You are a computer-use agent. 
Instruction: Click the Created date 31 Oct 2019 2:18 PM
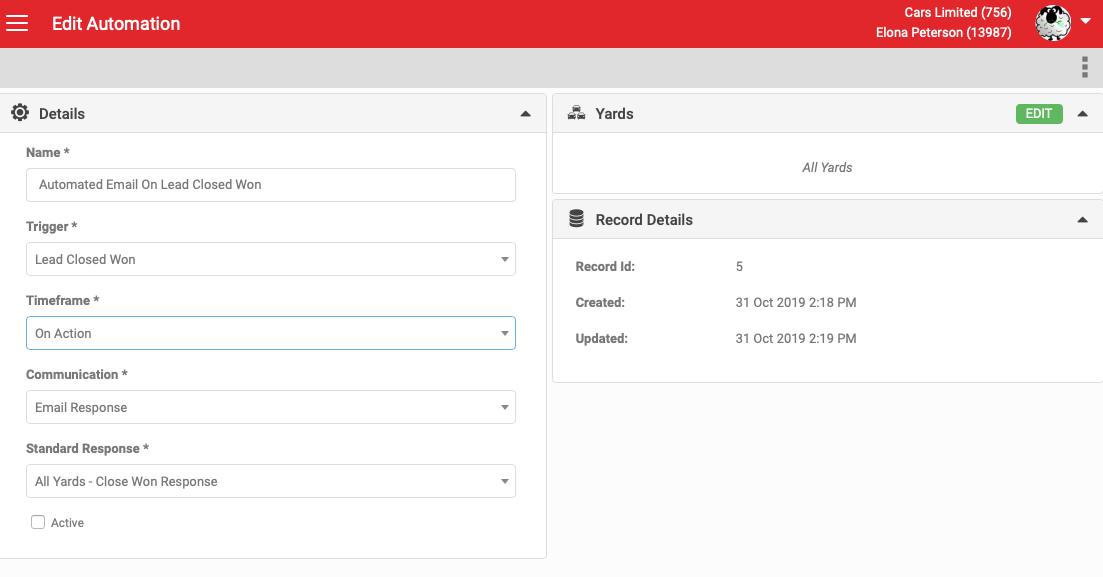tap(796, 303)
